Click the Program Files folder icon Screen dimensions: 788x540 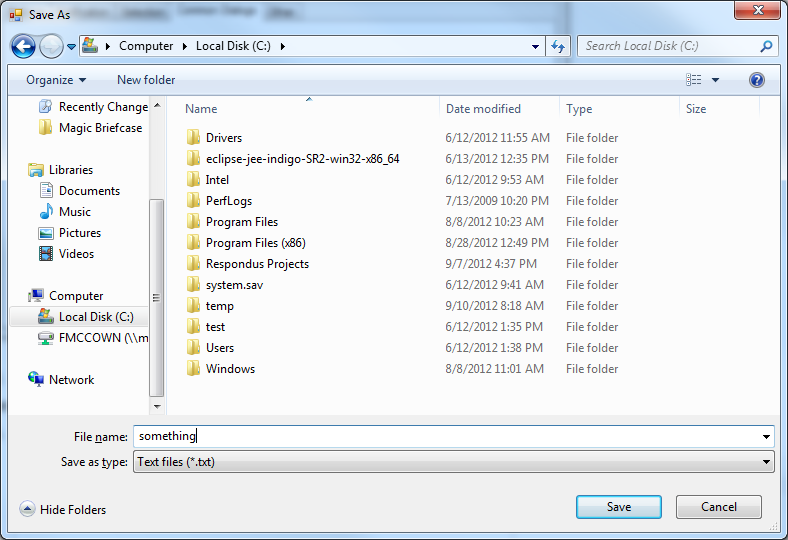[x=193, y=222]
